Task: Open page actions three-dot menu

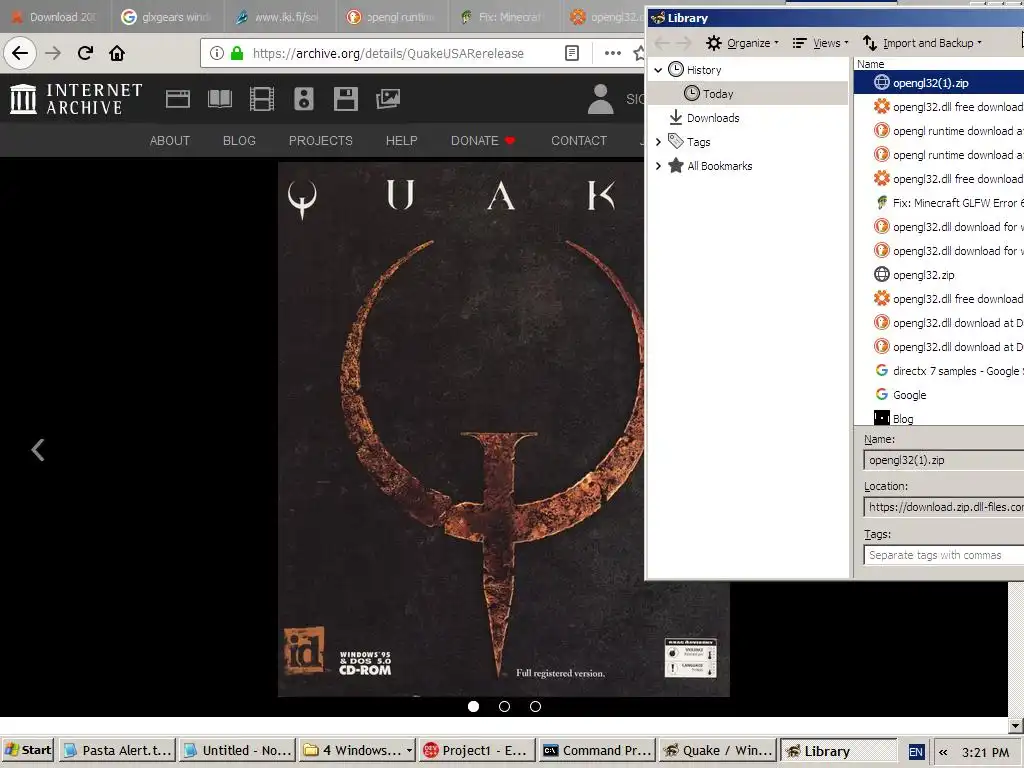Action: [x=613, y=53]
